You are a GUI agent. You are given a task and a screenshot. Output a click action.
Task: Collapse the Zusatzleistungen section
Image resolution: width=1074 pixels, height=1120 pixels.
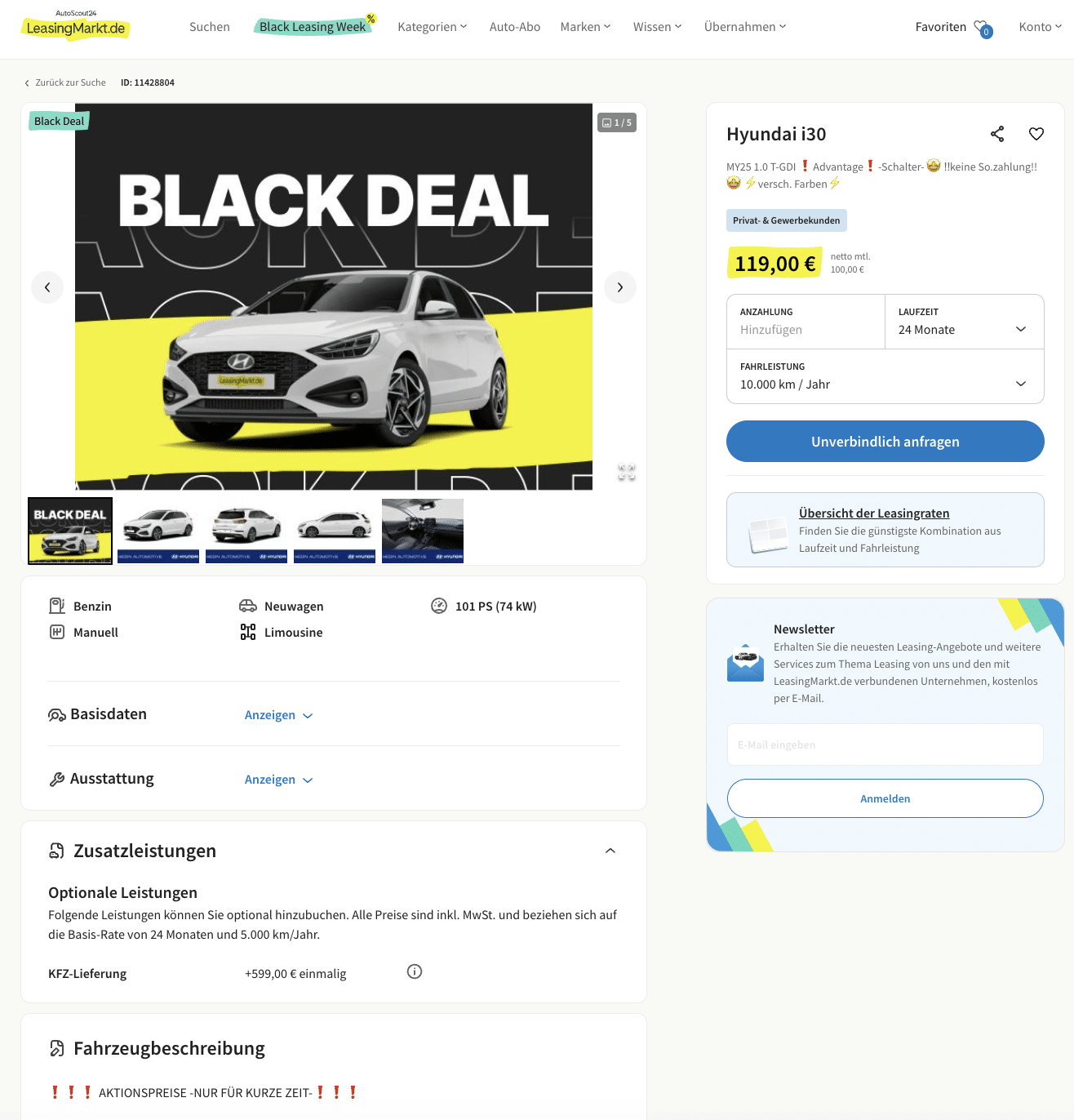(x=610, y=851)
